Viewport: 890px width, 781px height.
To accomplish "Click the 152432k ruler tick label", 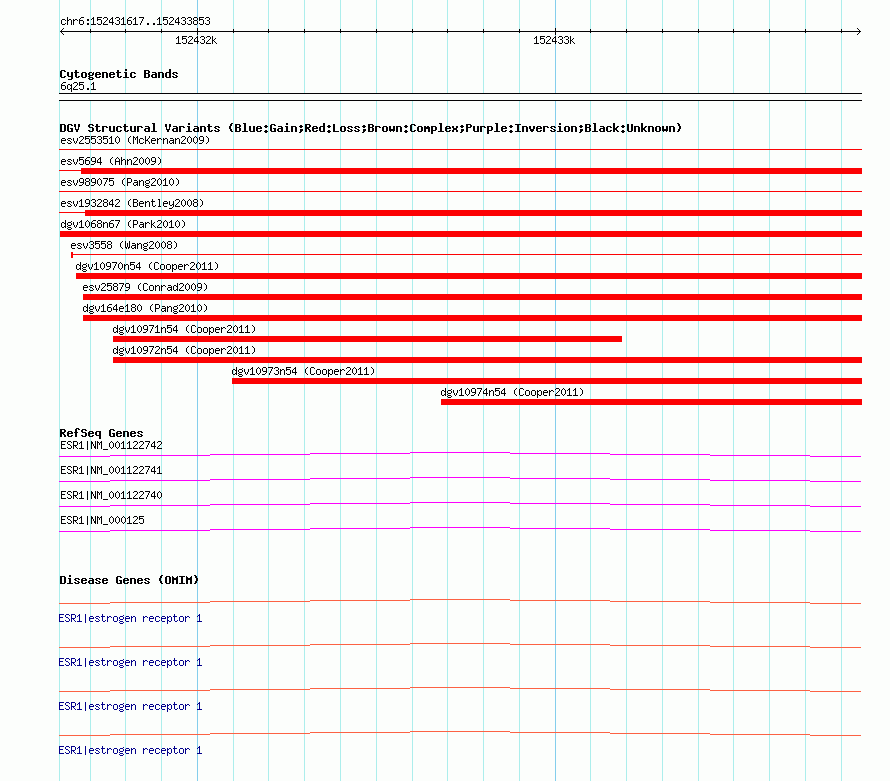I will [196, 40].
